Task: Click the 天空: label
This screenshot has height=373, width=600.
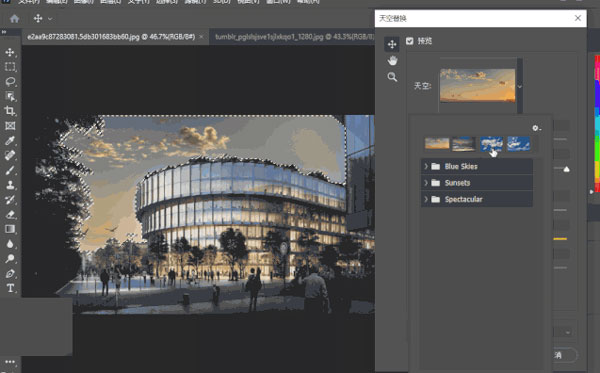Action: 422,86
